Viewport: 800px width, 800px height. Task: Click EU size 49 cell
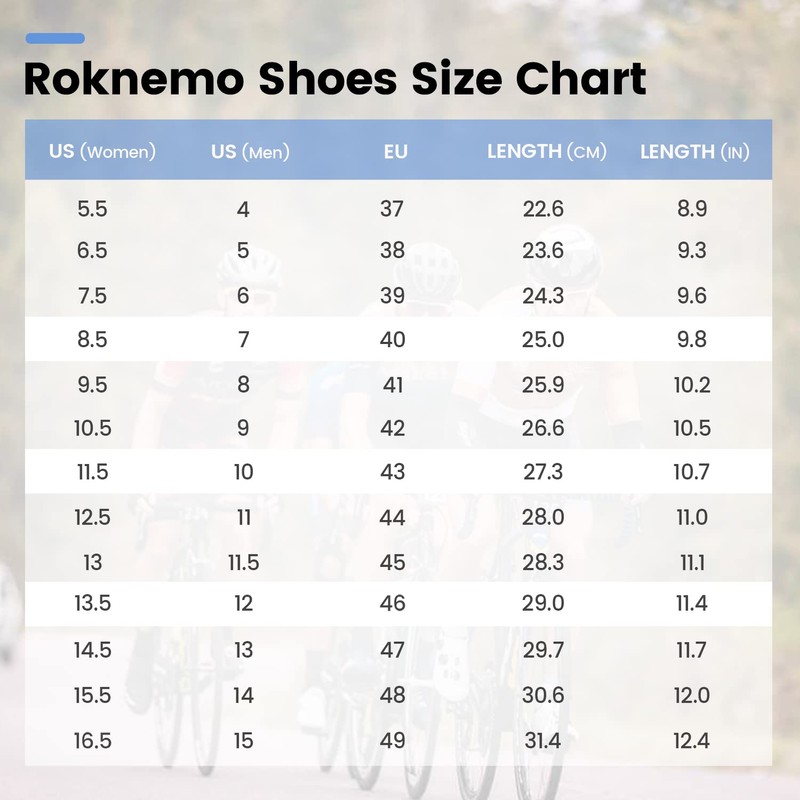tap(393, 741)
